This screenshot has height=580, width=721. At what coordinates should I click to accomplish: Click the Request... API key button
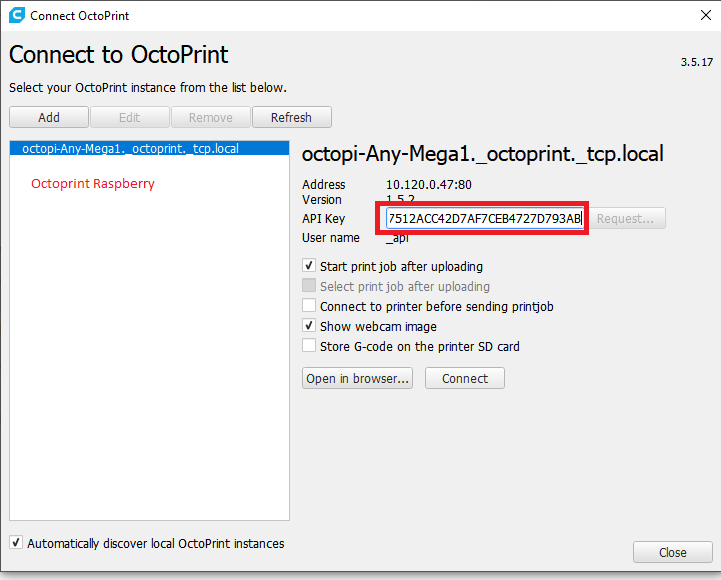pos(625,218)
